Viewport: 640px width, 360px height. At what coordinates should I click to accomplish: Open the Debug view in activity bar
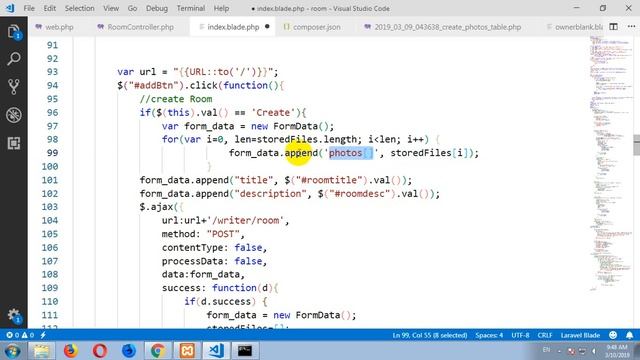[13, 115]
